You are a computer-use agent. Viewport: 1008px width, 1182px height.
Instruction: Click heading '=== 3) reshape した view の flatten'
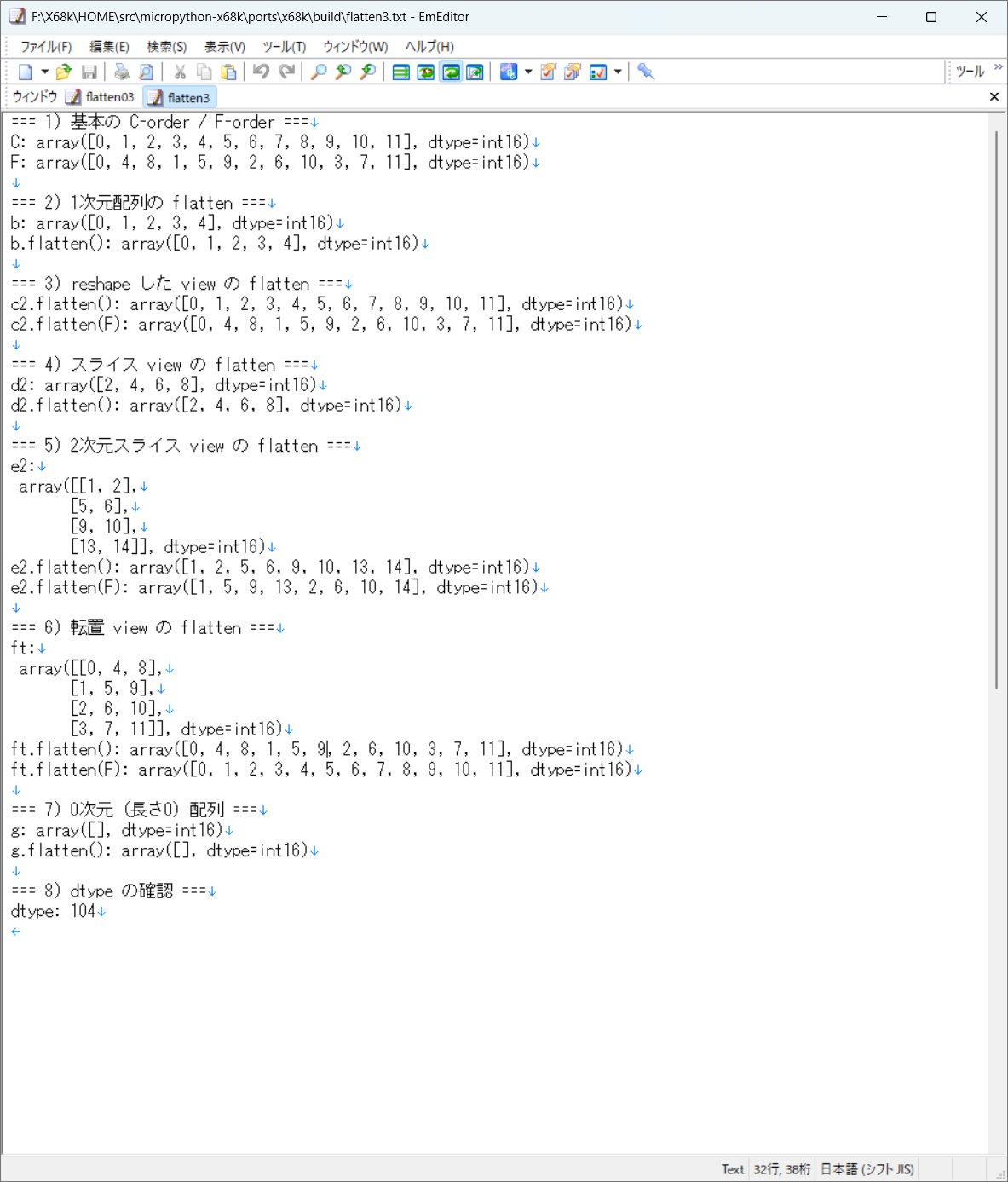click(x=176, y=284)
